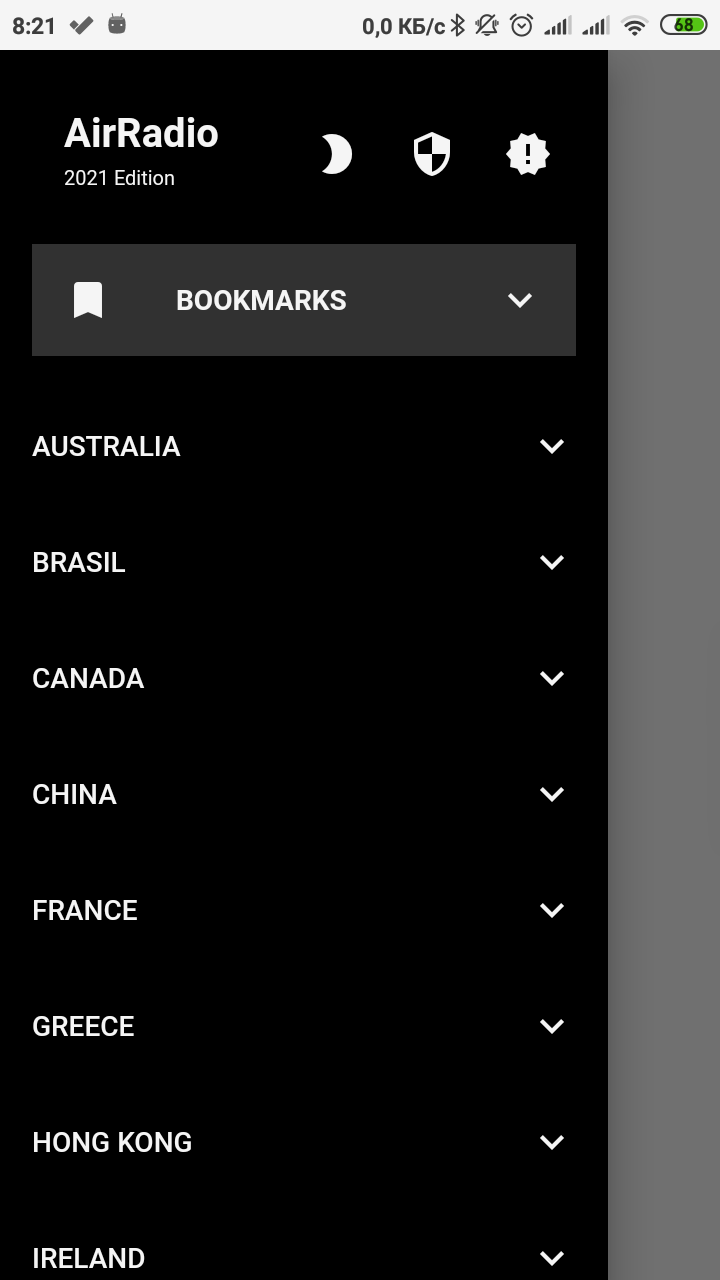Tap the exclamation badge icon
Image resolution: width=720 pixels, height=1280 pixels.
tap(528, 155)
